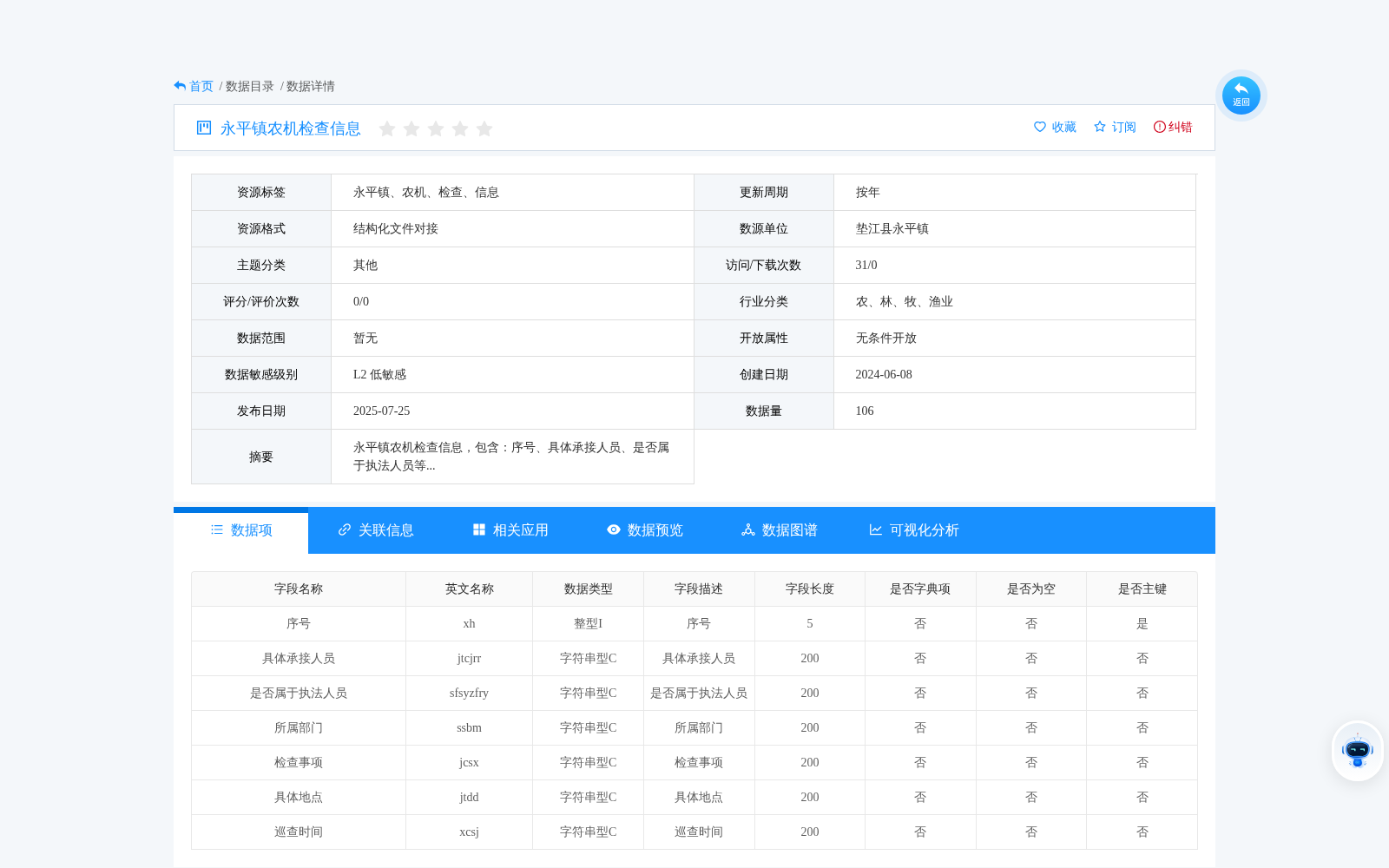Viewport: 1389px width, 868px height.
Task: Report an error via 纠错
Action: click(1173, 127)
